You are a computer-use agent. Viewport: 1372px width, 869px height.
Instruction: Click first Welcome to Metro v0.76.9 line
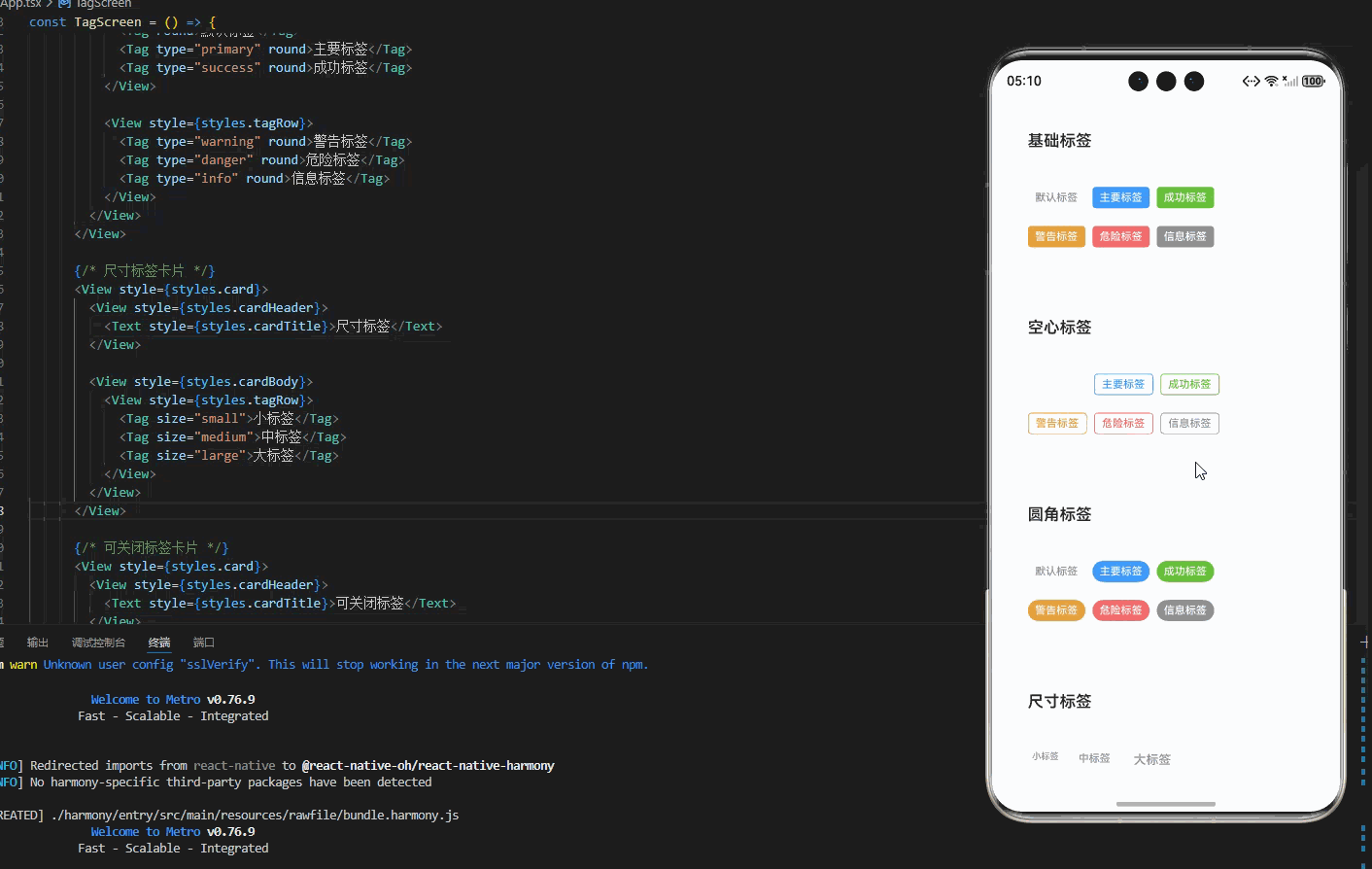tap(173, 700)
